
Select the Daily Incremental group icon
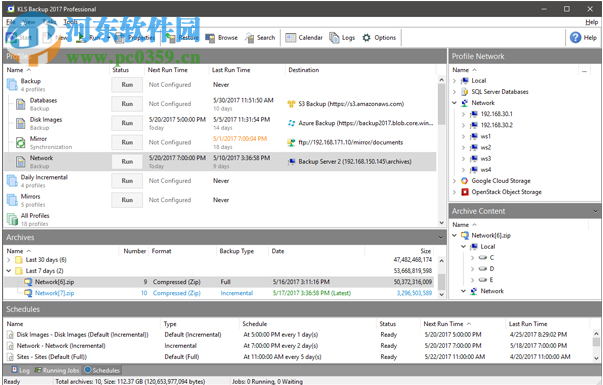pyautogui.click(x=12, y=181)
